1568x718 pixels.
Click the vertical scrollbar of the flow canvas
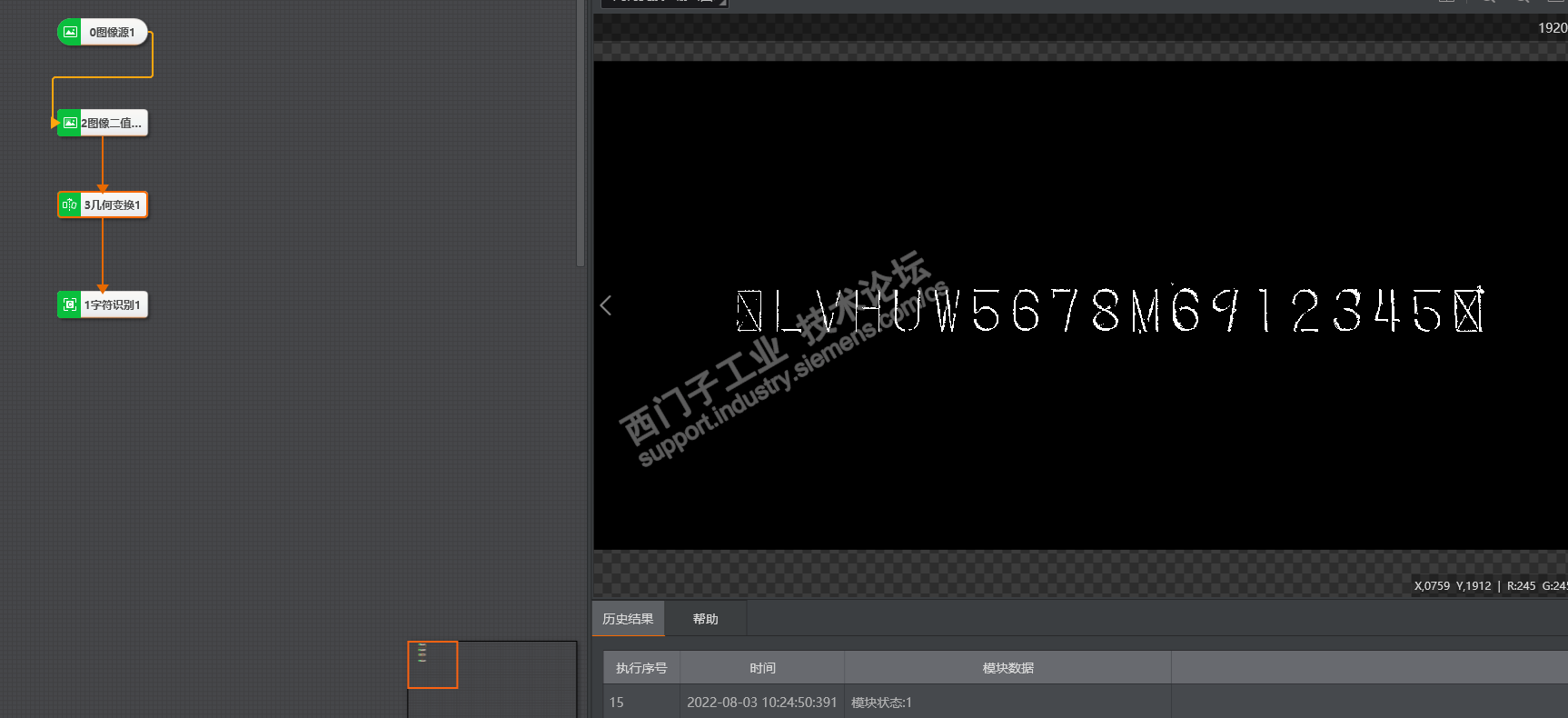tap(581, 133)
